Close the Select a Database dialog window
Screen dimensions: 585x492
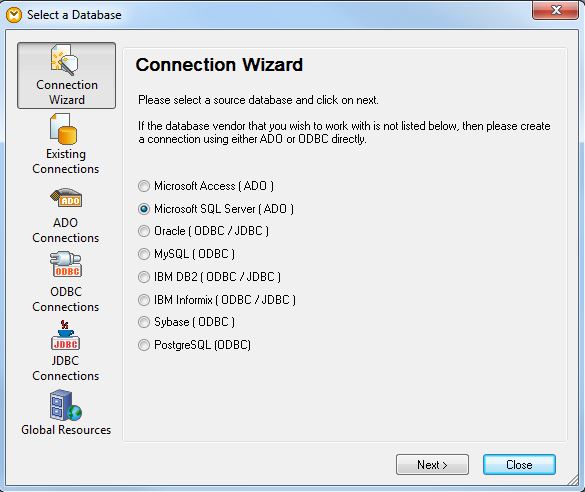tap(556, 10)
